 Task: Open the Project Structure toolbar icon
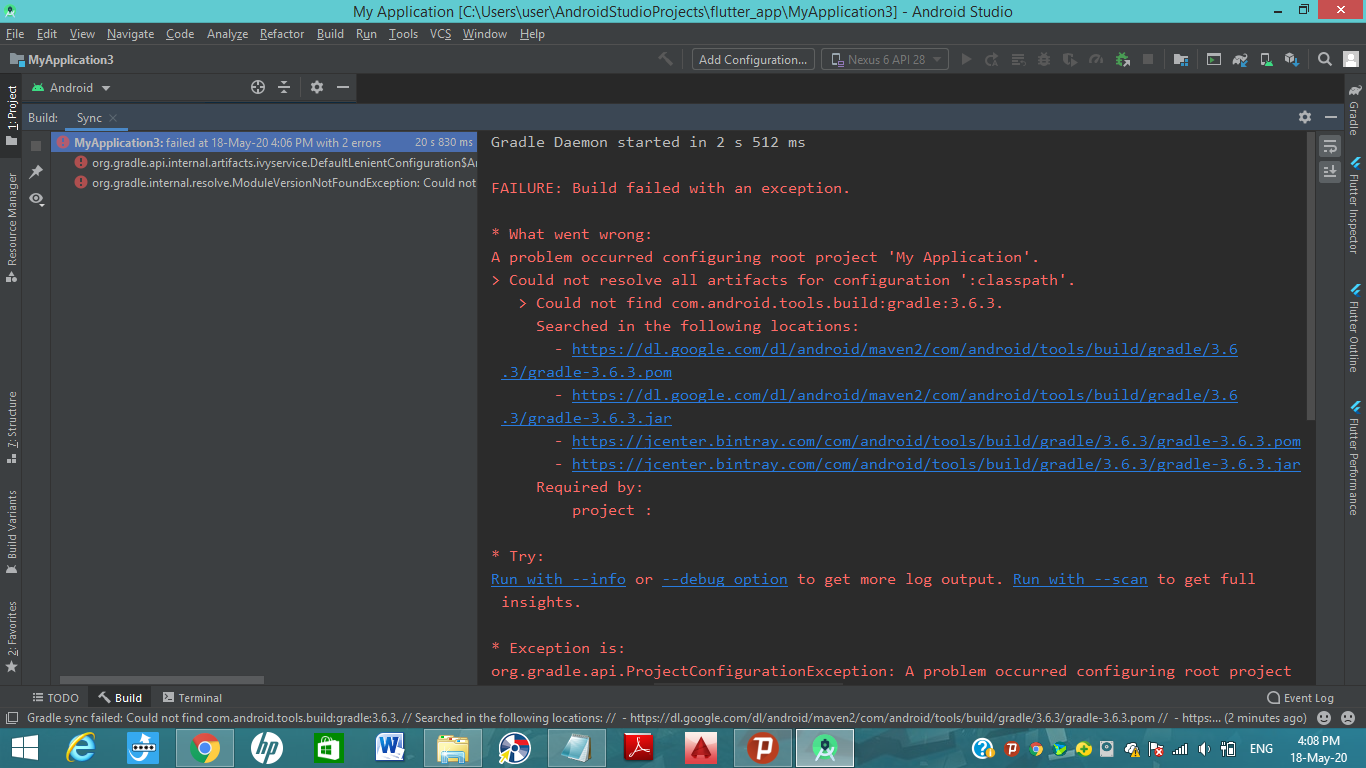click(x=1181, y=59)
